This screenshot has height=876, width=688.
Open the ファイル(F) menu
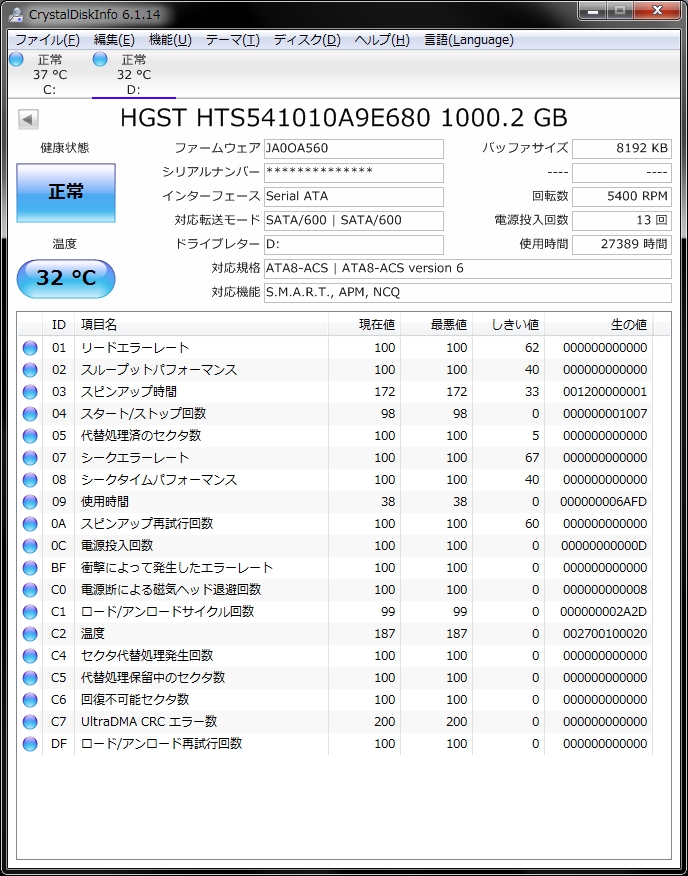[x=47, y=40]
